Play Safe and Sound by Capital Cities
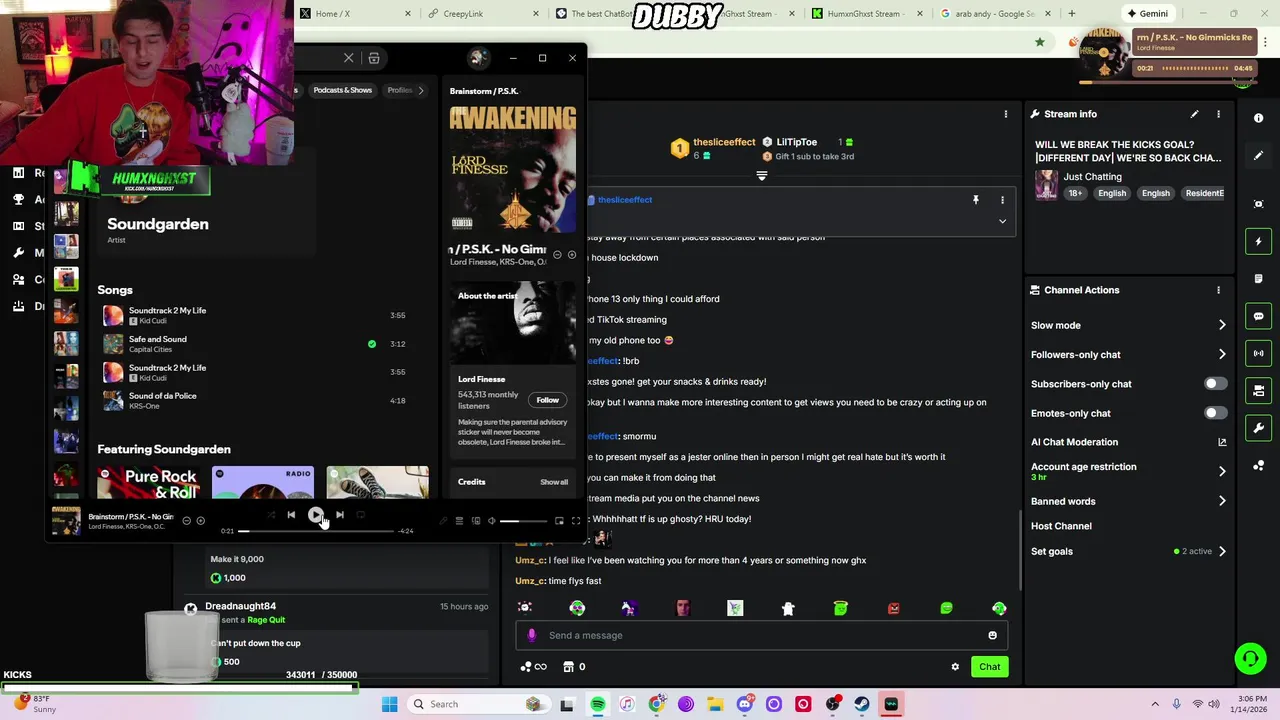Screen dimensions: 1280x720 pos(255,344)
